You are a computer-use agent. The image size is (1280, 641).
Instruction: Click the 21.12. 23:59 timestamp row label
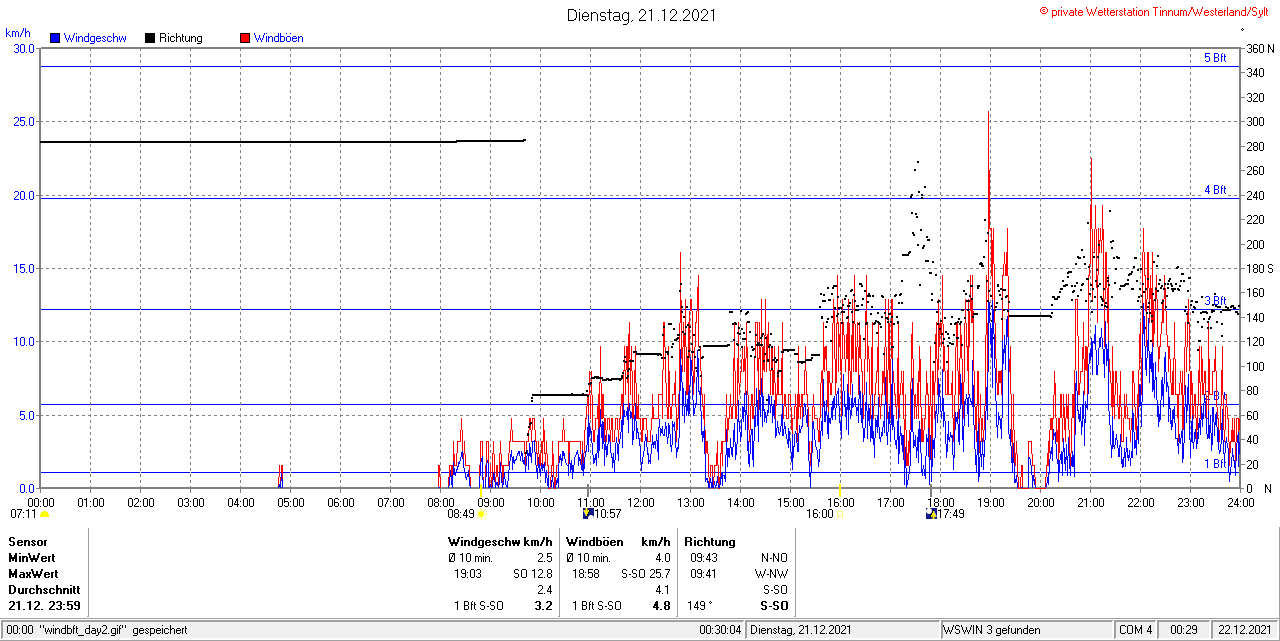click(45, 606)
